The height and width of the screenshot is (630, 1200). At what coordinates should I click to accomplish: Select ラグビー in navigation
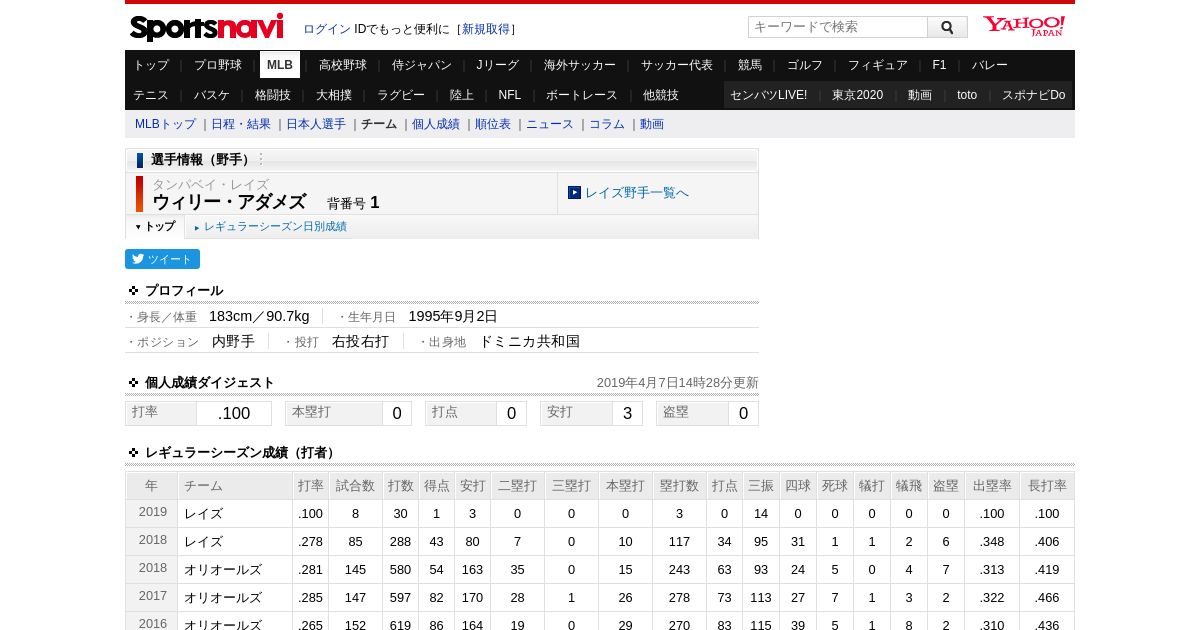401,95
